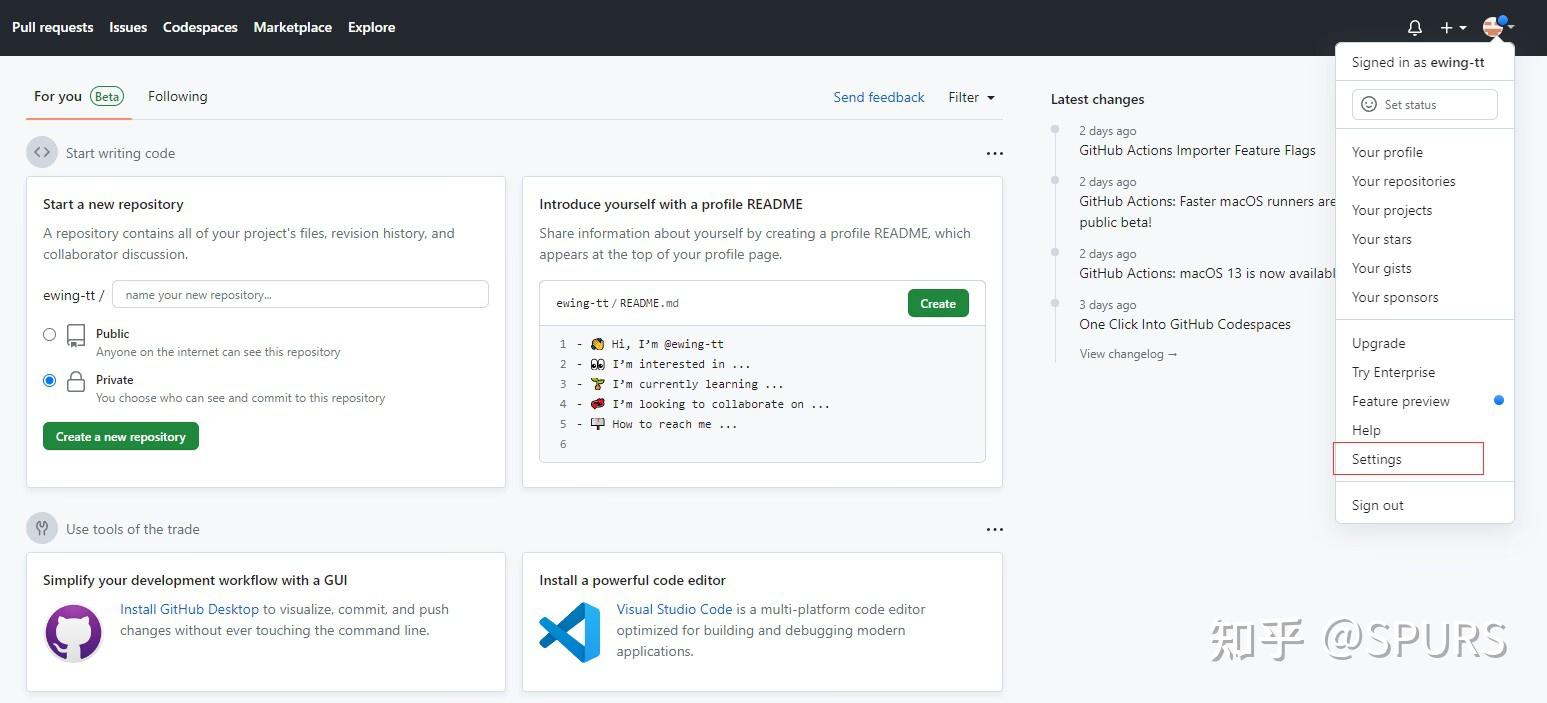Image resolution: width=1547 pixels, height=703 pixels.
Task: Switch to the Following tab
Action: pos(178,97)
